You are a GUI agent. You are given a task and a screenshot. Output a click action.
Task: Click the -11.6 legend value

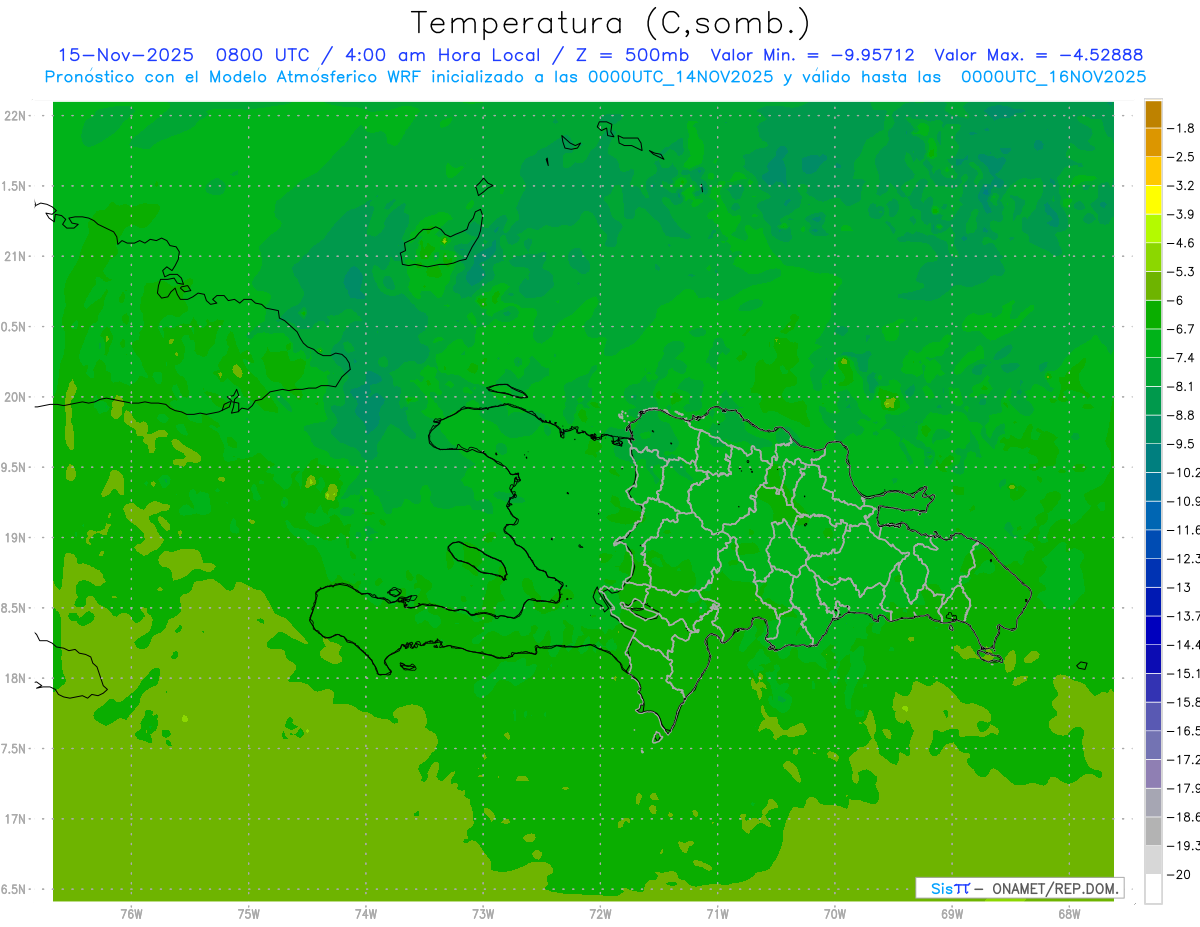1183,529
